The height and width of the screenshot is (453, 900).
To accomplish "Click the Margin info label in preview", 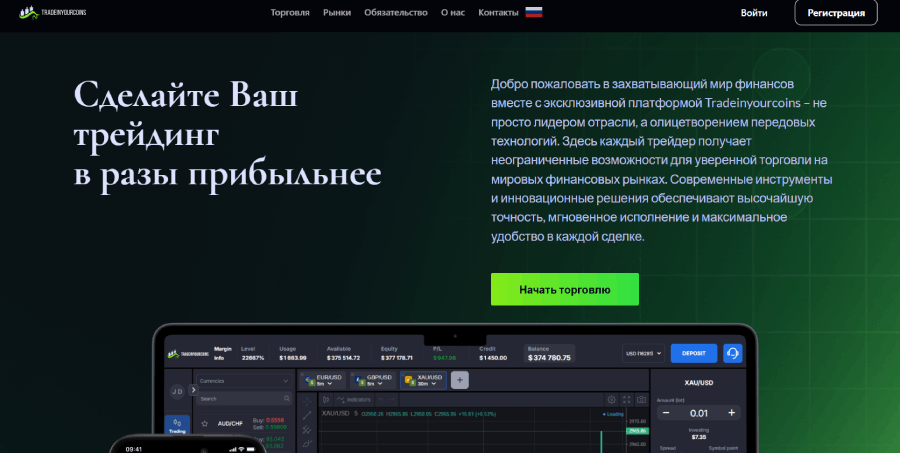I will click(x=223, y=353).
